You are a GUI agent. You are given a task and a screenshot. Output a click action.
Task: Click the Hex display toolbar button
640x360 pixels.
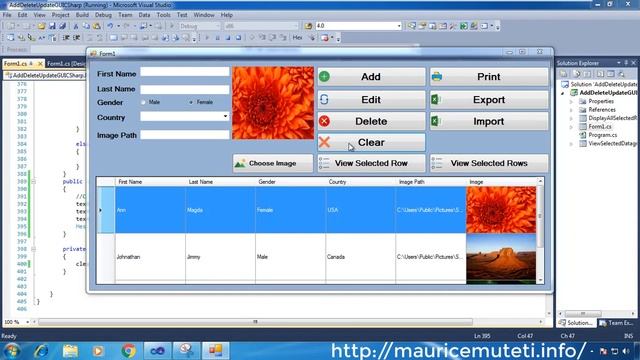[297, 38]
